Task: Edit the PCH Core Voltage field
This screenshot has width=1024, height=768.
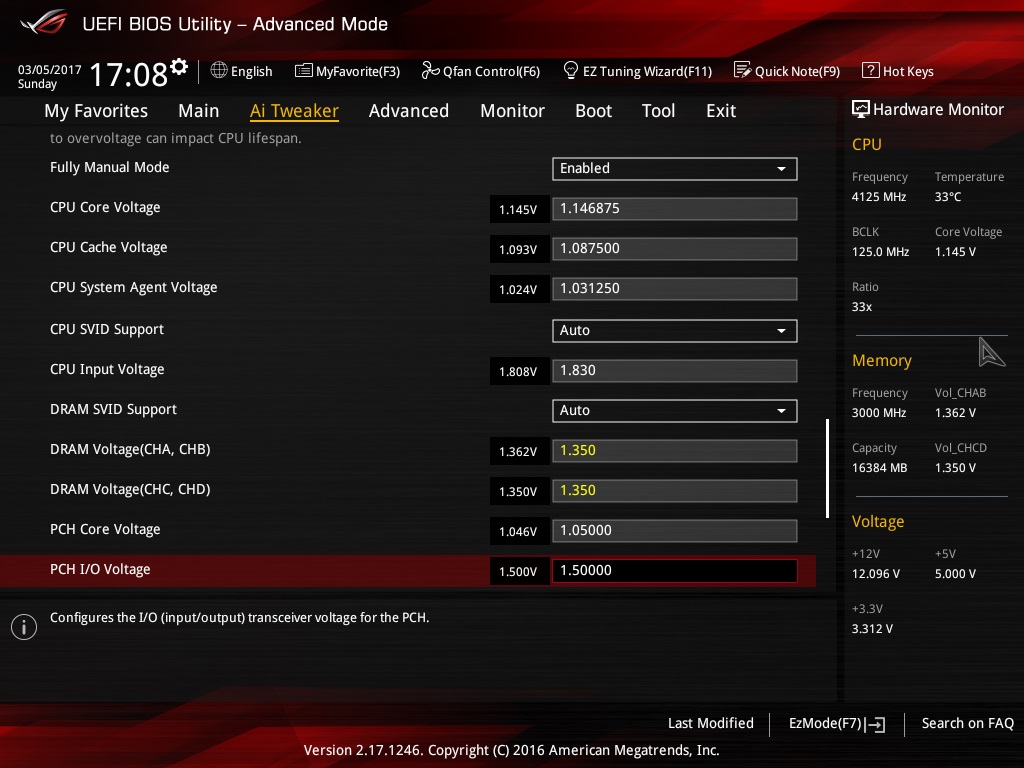Action: 675,531
